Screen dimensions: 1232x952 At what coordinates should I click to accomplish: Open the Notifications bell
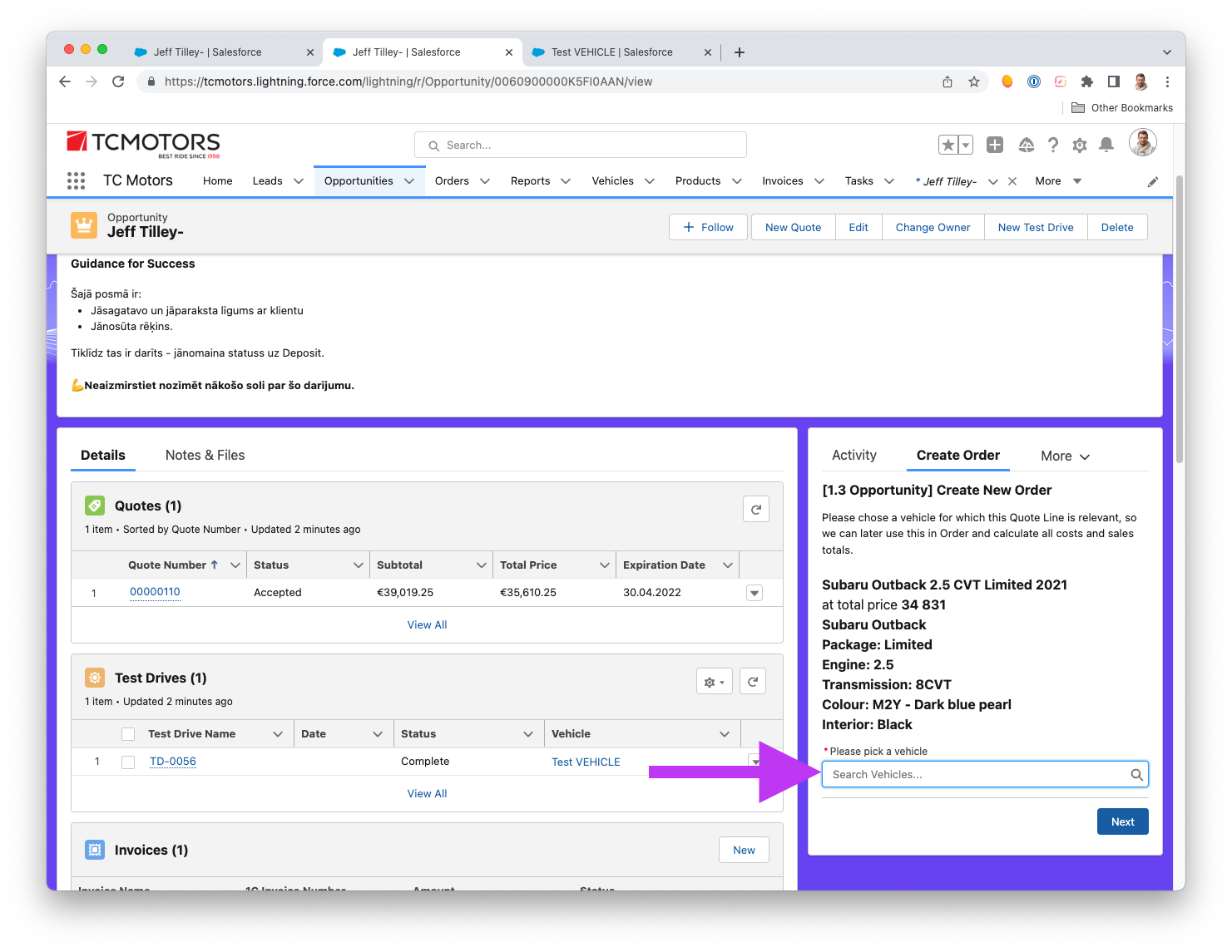[1106, 145]
